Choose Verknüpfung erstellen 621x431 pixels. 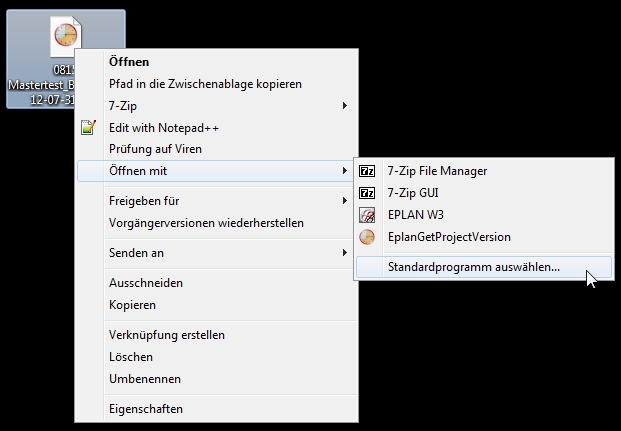[167, 335]
